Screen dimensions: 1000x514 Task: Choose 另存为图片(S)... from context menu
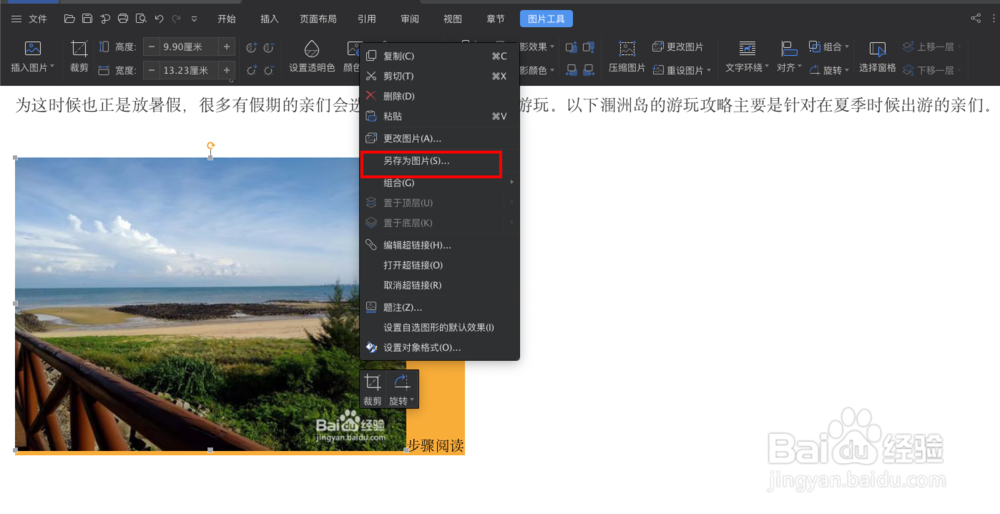439,161
